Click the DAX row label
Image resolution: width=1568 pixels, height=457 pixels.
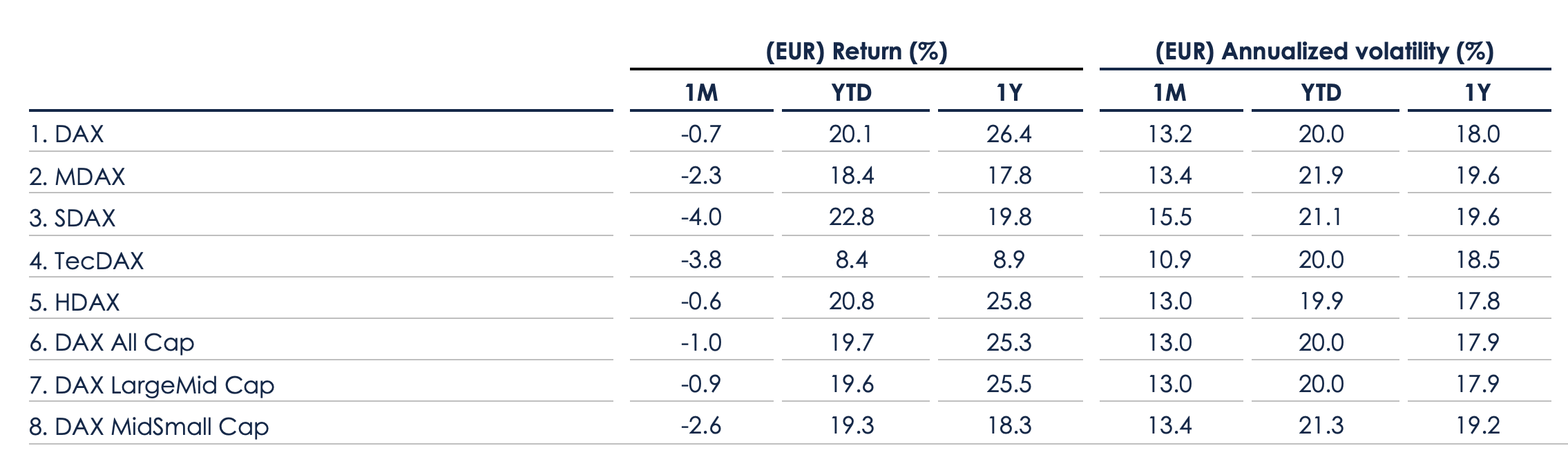pos(66,134)
